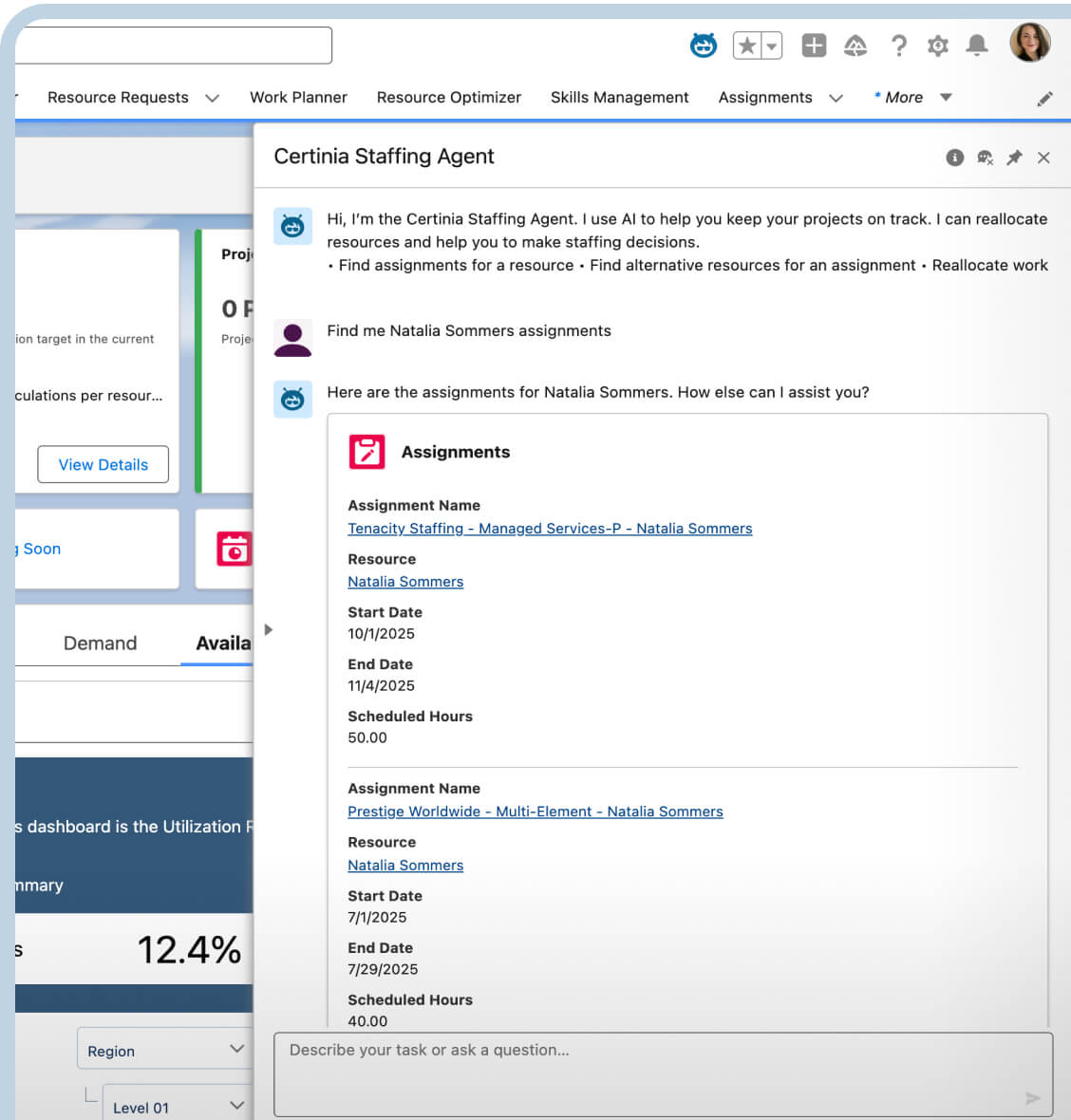1071x1120 pixels.
Task: Select the Demand tab
Action: point(100,644)
